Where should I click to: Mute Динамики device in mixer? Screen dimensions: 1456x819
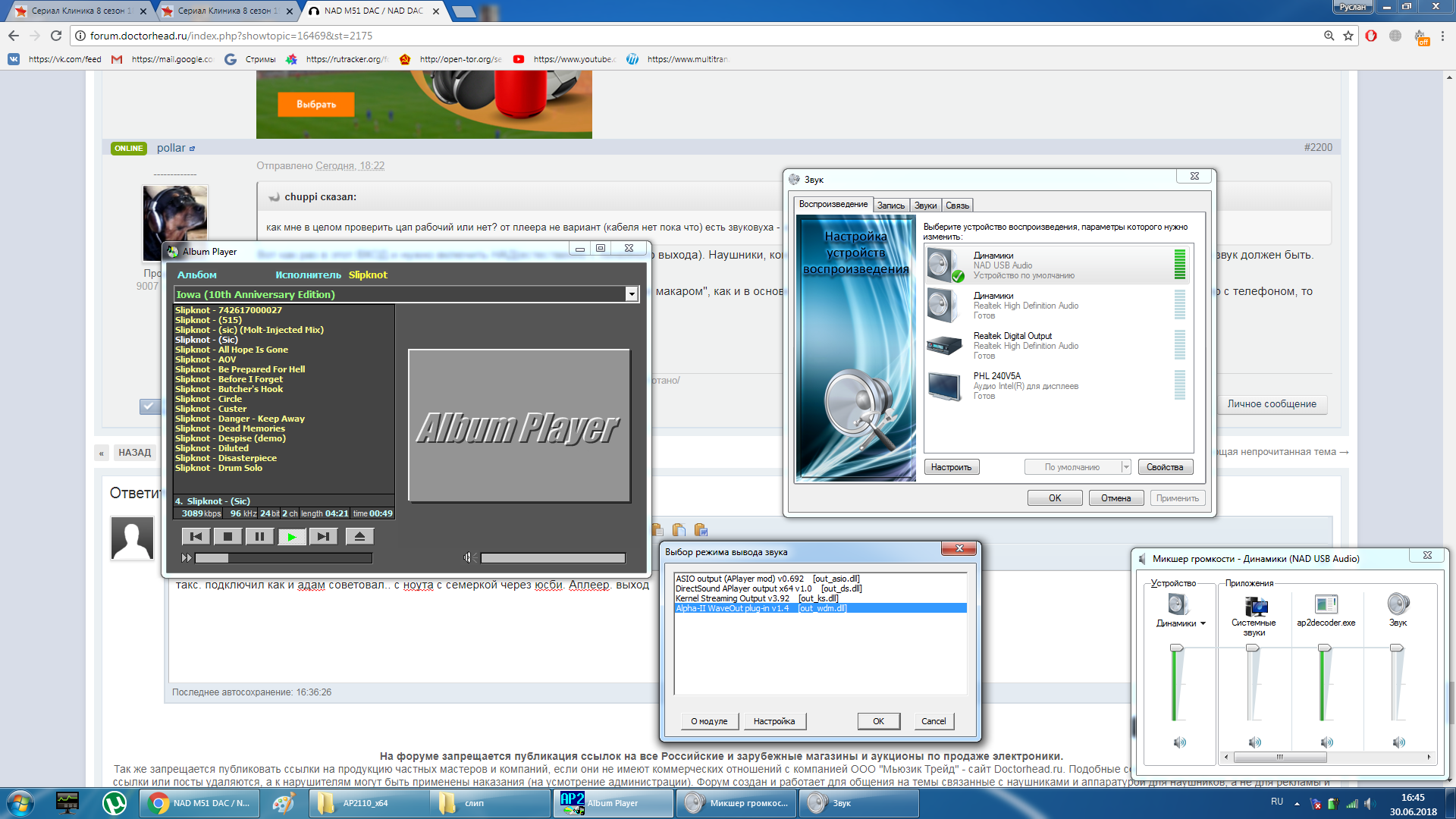pos(1180,742)
